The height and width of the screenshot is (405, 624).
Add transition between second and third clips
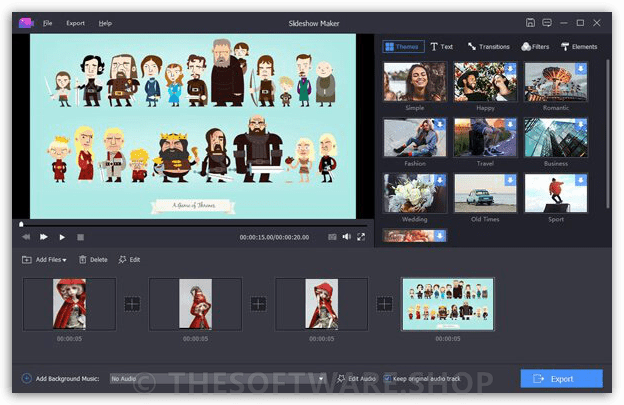click(x=258, y=304)
